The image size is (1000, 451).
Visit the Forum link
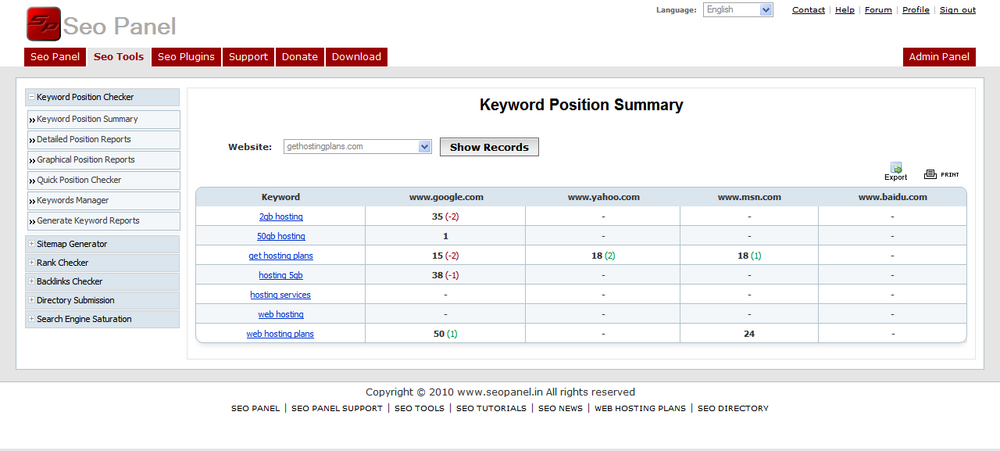point(878,10)
